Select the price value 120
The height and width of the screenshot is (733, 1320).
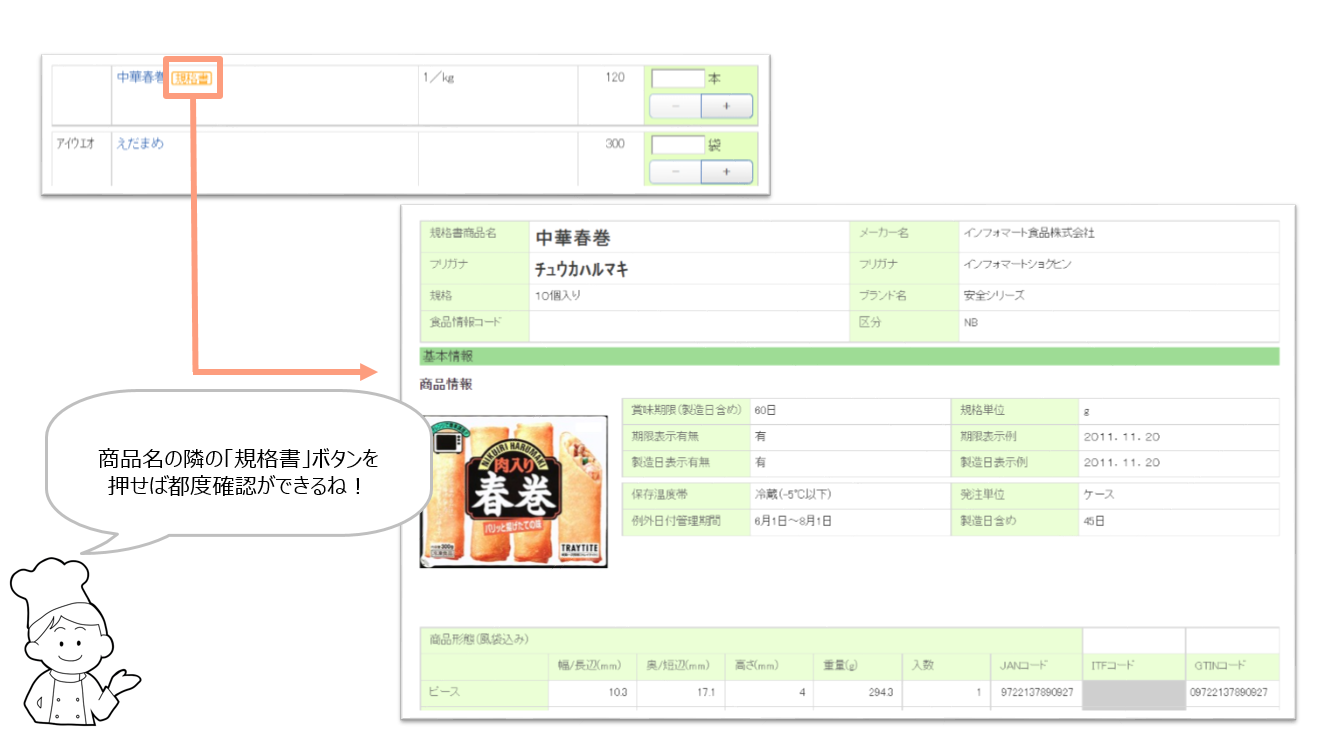click(615, 77)
